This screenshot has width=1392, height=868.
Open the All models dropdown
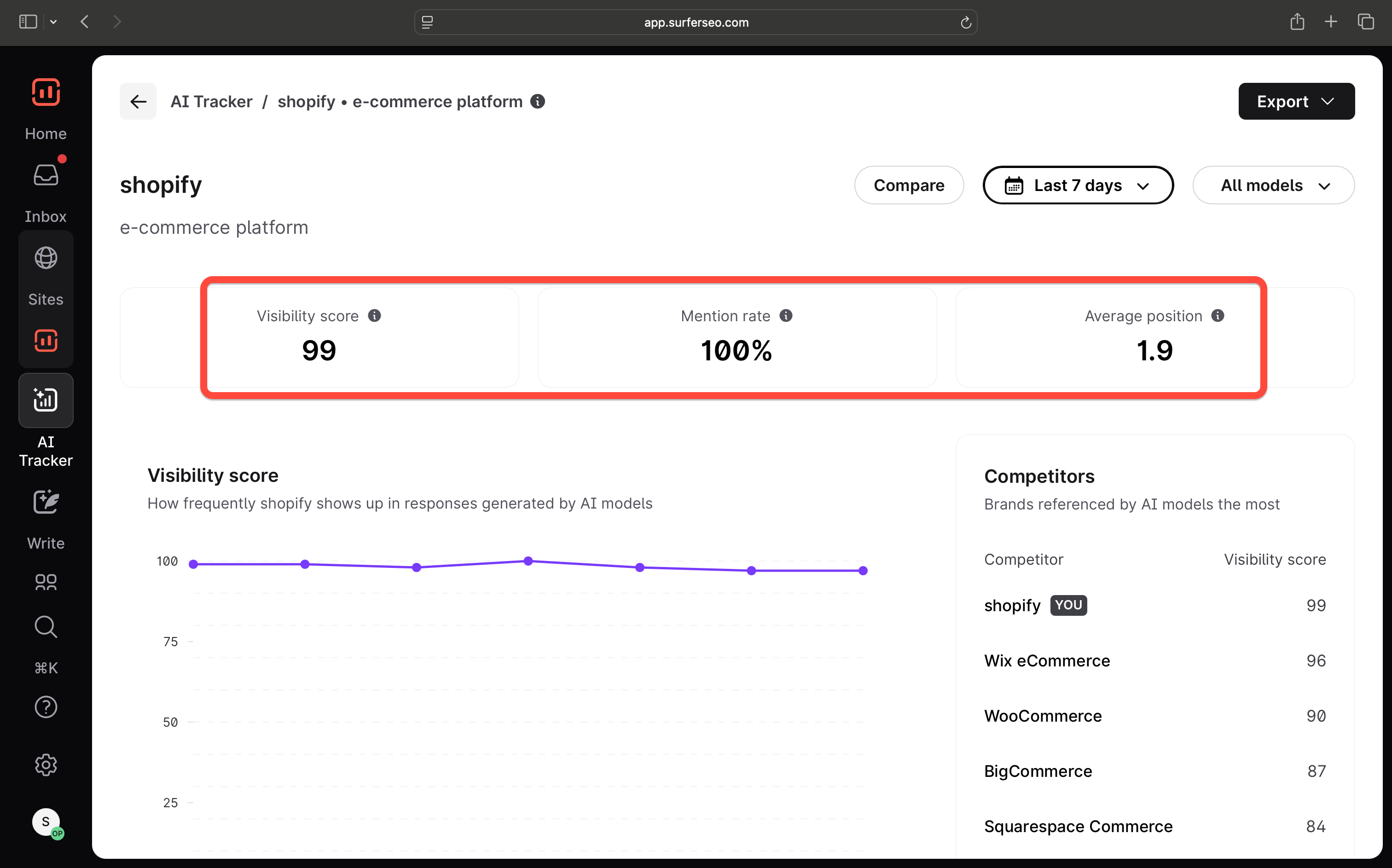coord(1273,185)
